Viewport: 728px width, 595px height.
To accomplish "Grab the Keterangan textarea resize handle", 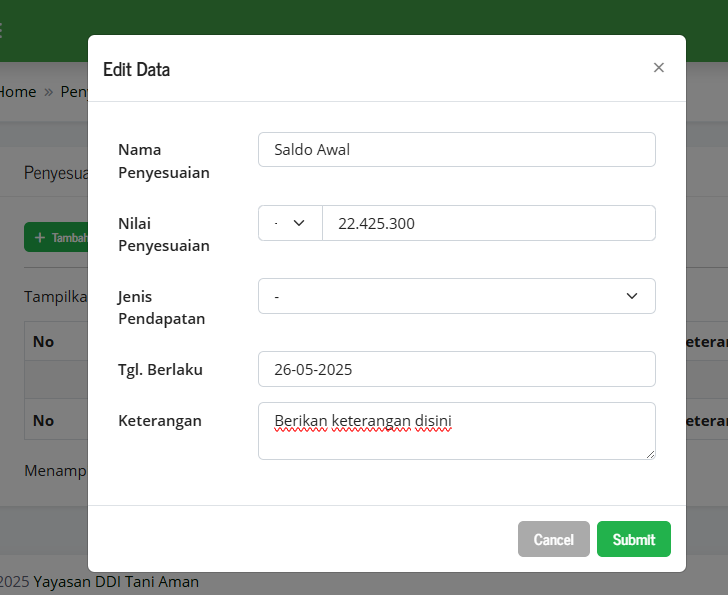I will pyautogui.click(x=650, y=454).
